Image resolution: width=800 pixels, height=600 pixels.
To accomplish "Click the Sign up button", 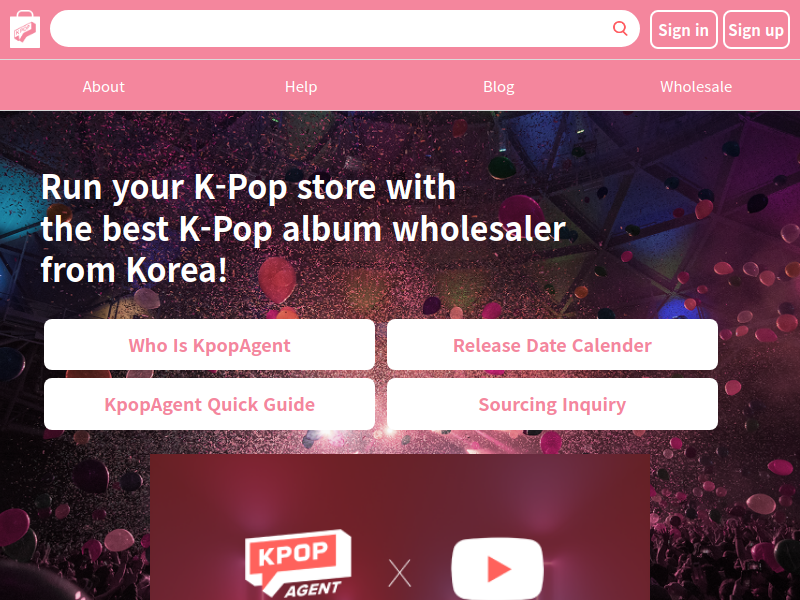I will 756,30.
